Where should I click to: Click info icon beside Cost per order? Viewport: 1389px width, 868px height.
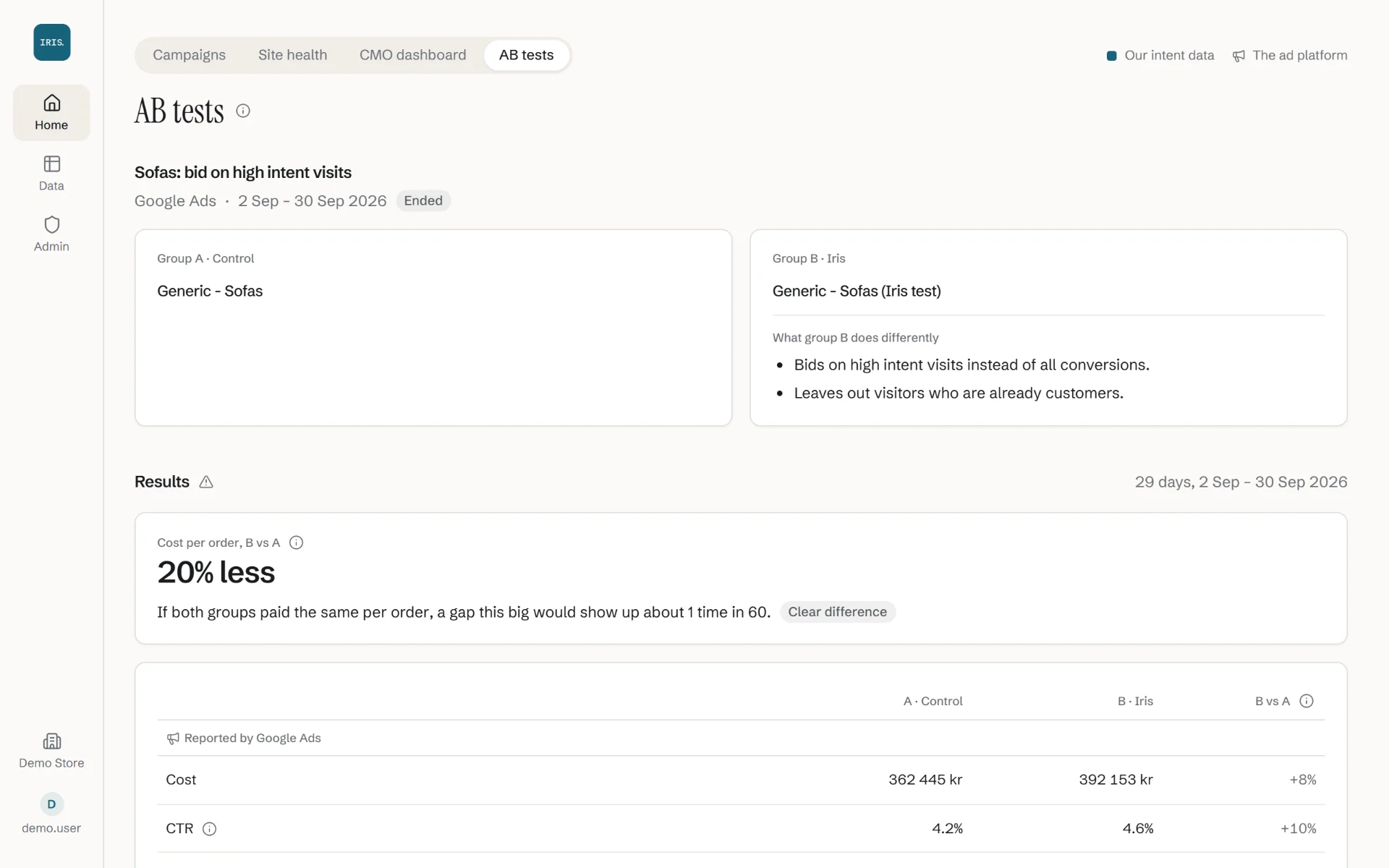[296, 542]
